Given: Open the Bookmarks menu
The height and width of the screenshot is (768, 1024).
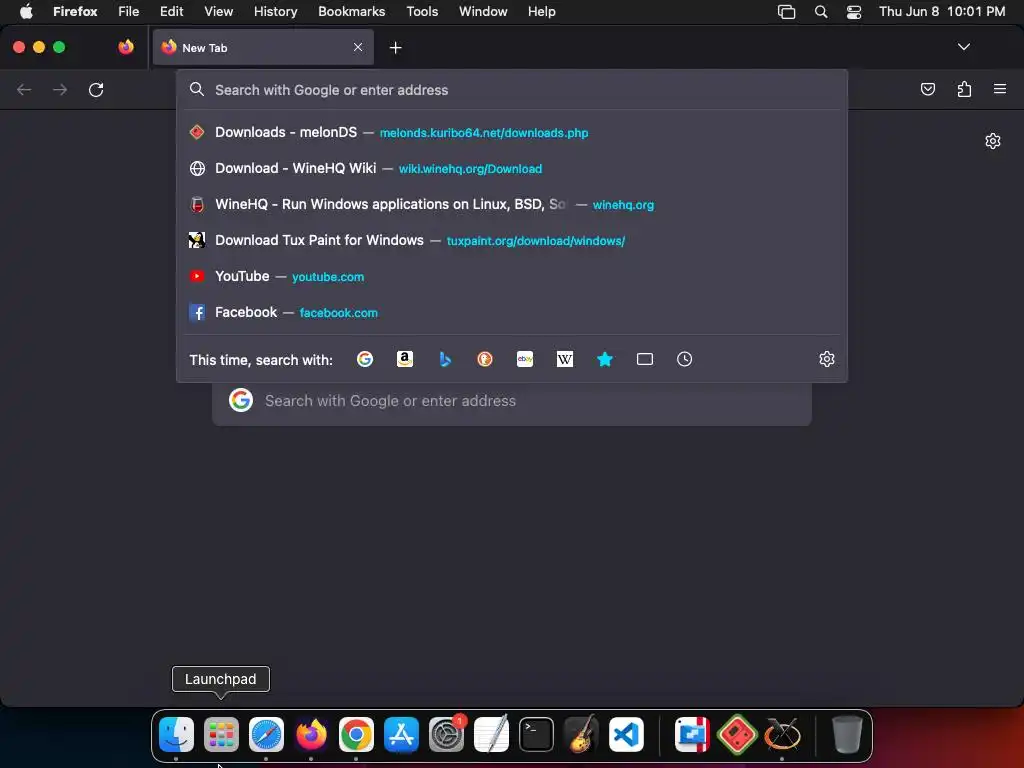Looking at the screenshot, I should (x=351, y=11).
